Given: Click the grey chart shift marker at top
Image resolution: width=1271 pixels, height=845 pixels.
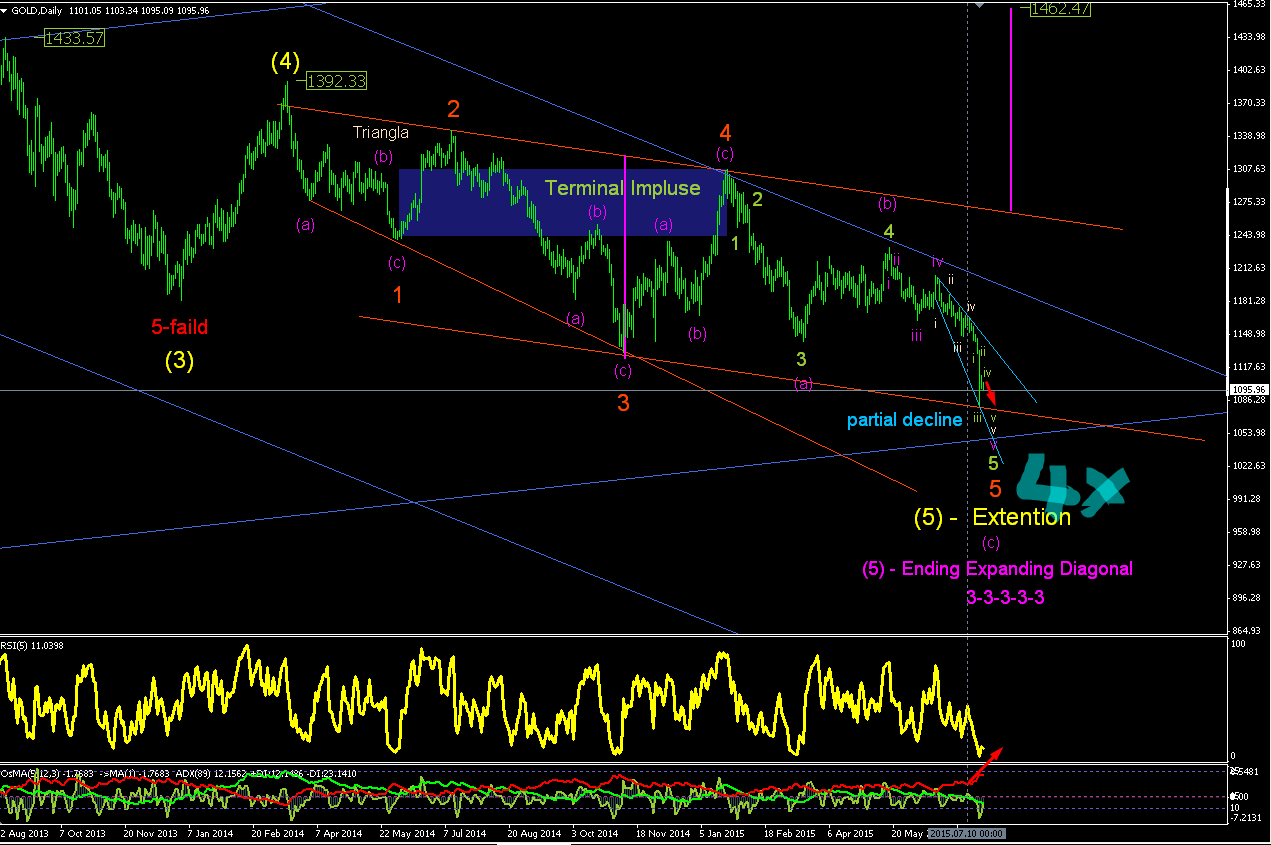Looking at the screenshot, I should point(980,4).
